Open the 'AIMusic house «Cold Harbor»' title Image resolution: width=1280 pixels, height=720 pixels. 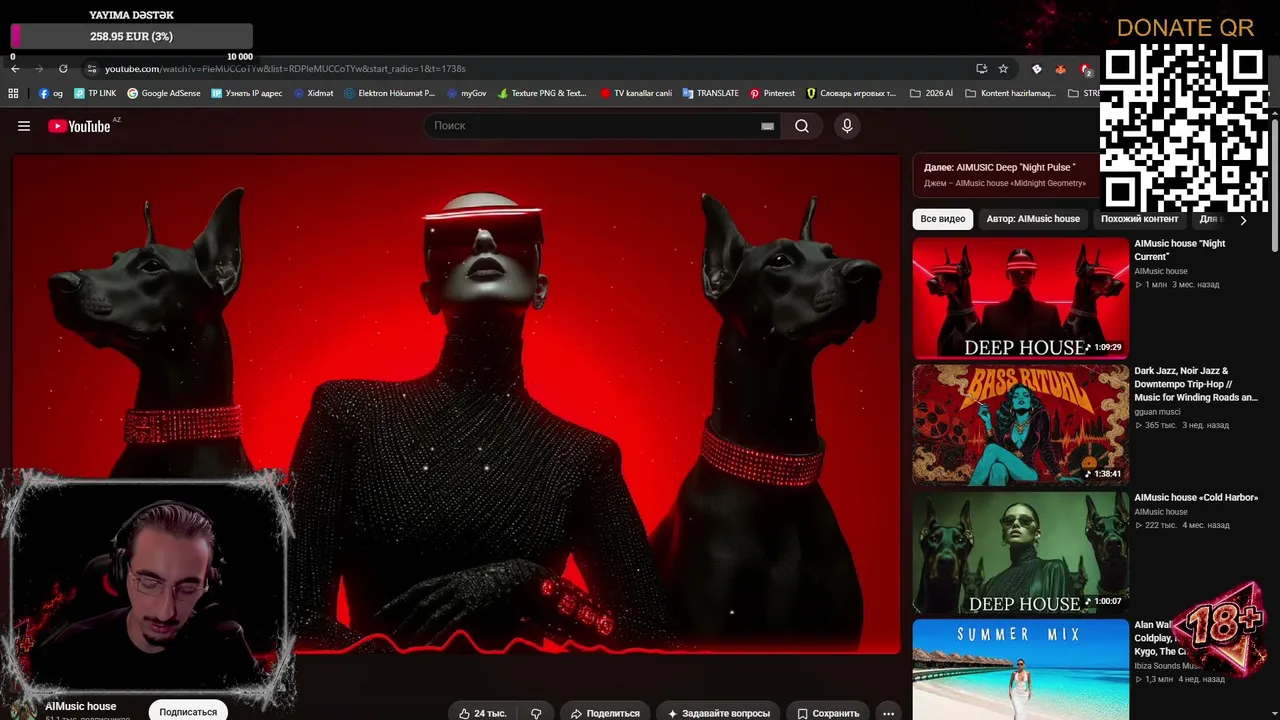(x=1196, y=498)
